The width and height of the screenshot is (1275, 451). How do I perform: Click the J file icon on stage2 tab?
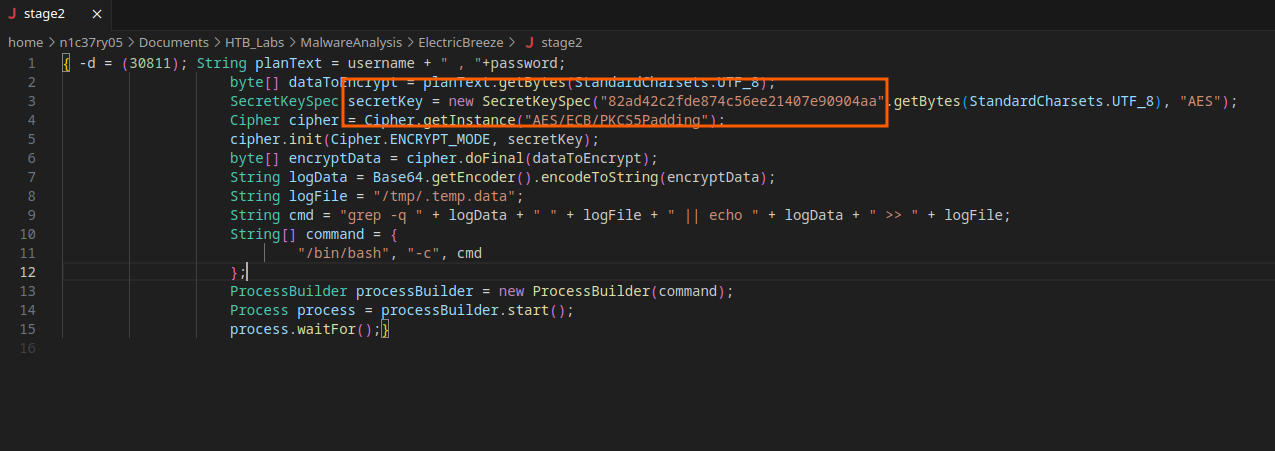pos(13,13)
